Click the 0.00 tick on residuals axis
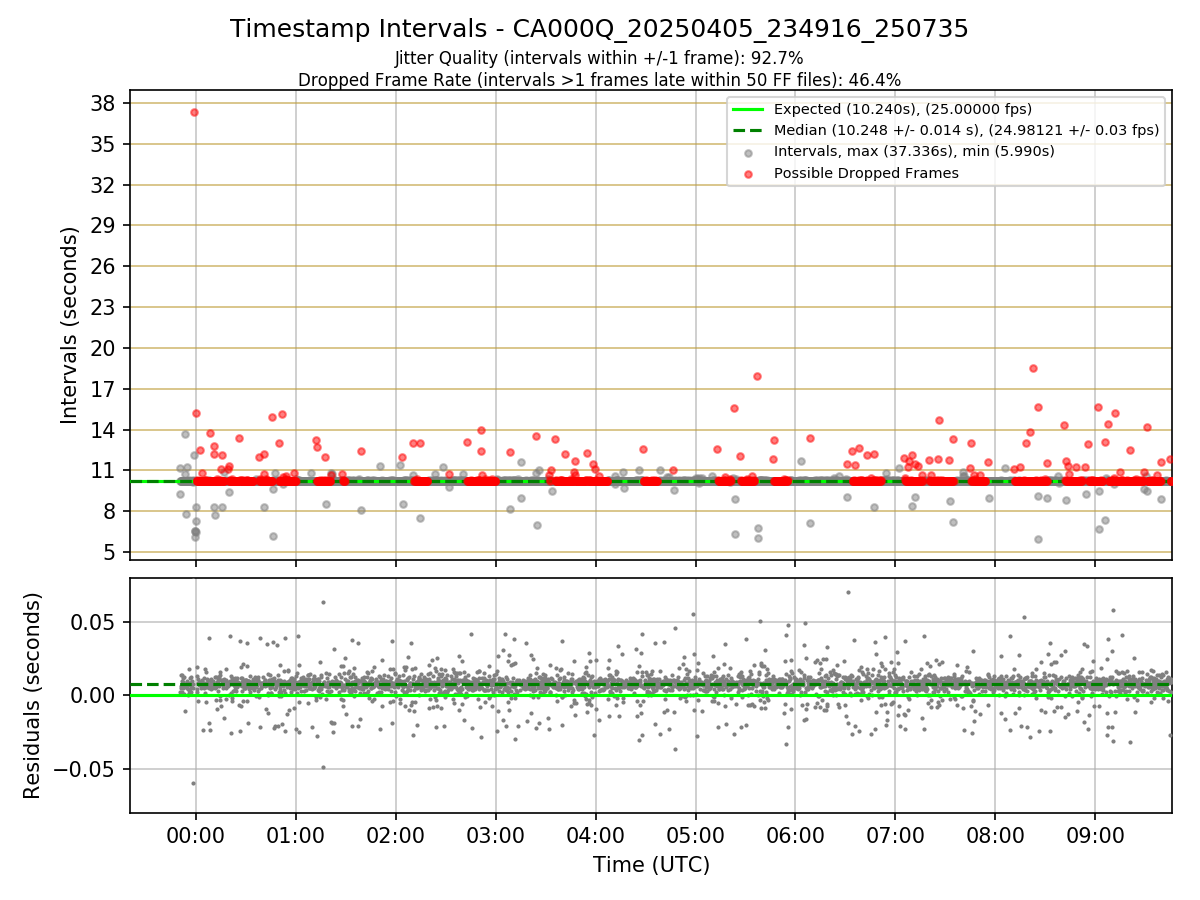 [x=95, y=695]
